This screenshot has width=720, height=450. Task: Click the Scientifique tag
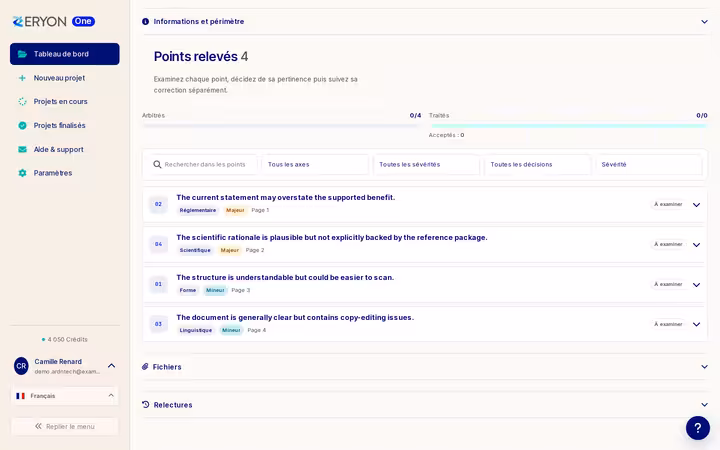(x=195, y=250)
